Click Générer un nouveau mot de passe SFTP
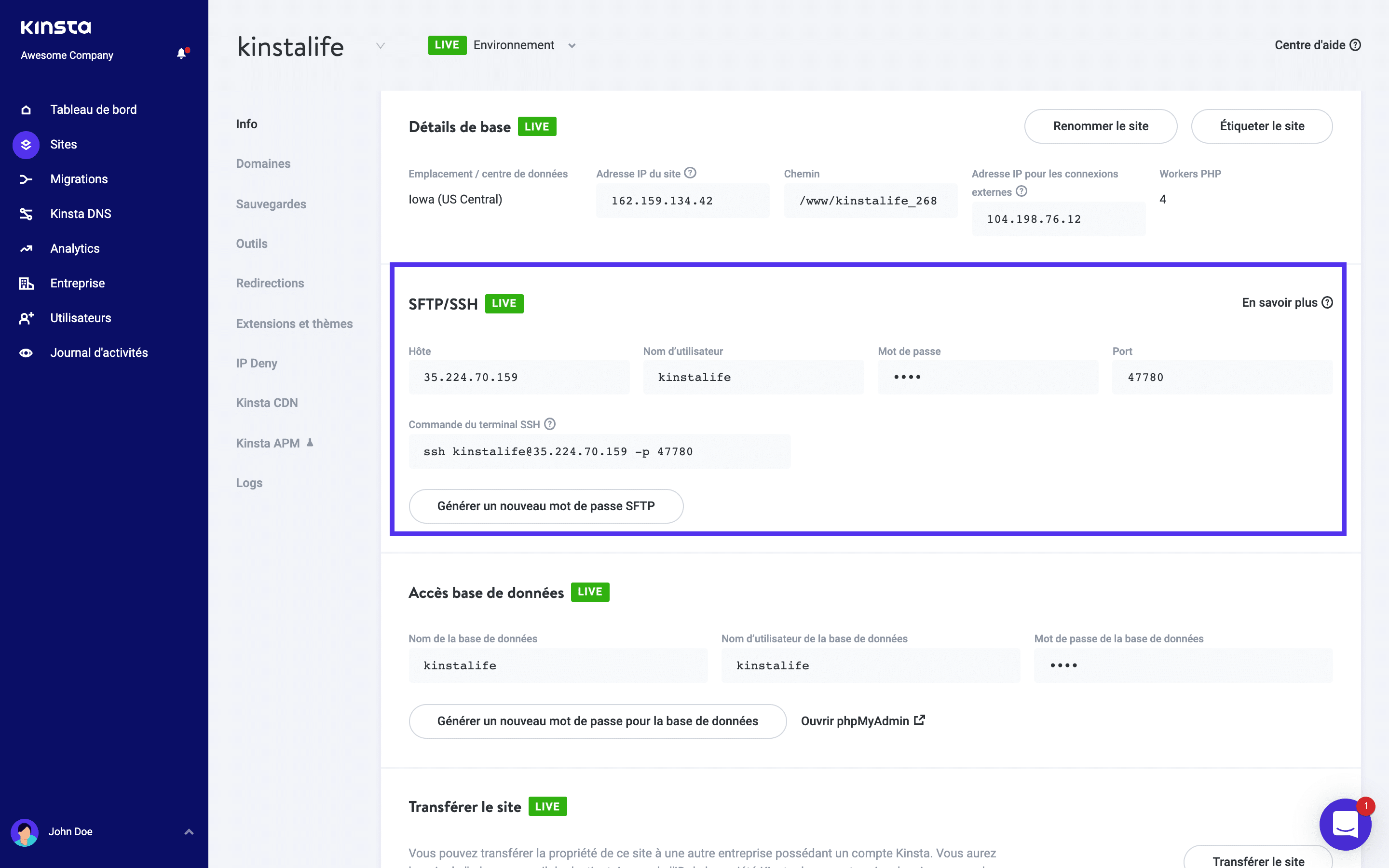This screenshot has height=868, width=1389. pos(546,506)
